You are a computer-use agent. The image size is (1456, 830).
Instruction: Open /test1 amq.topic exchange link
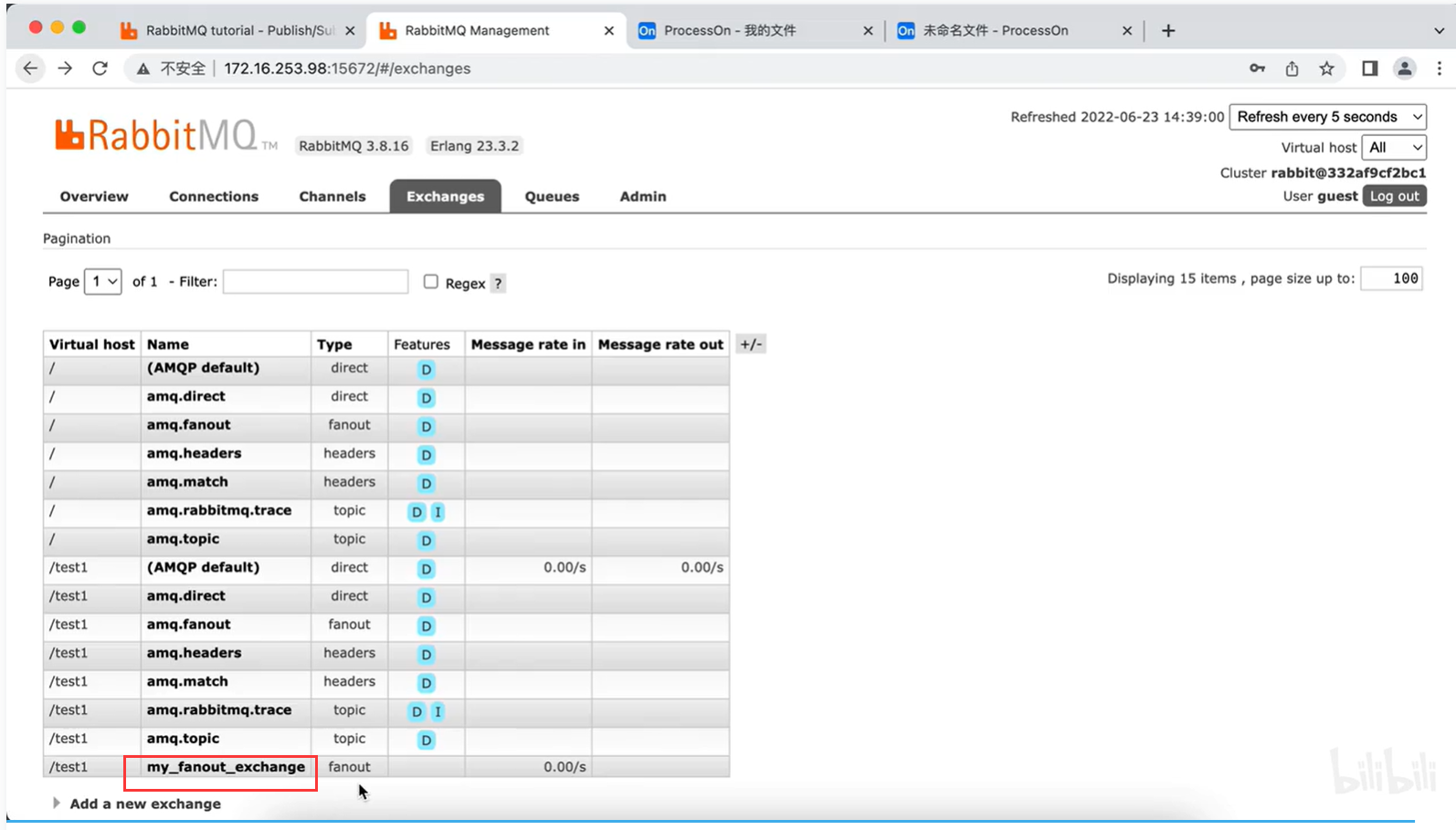point(183,739)
